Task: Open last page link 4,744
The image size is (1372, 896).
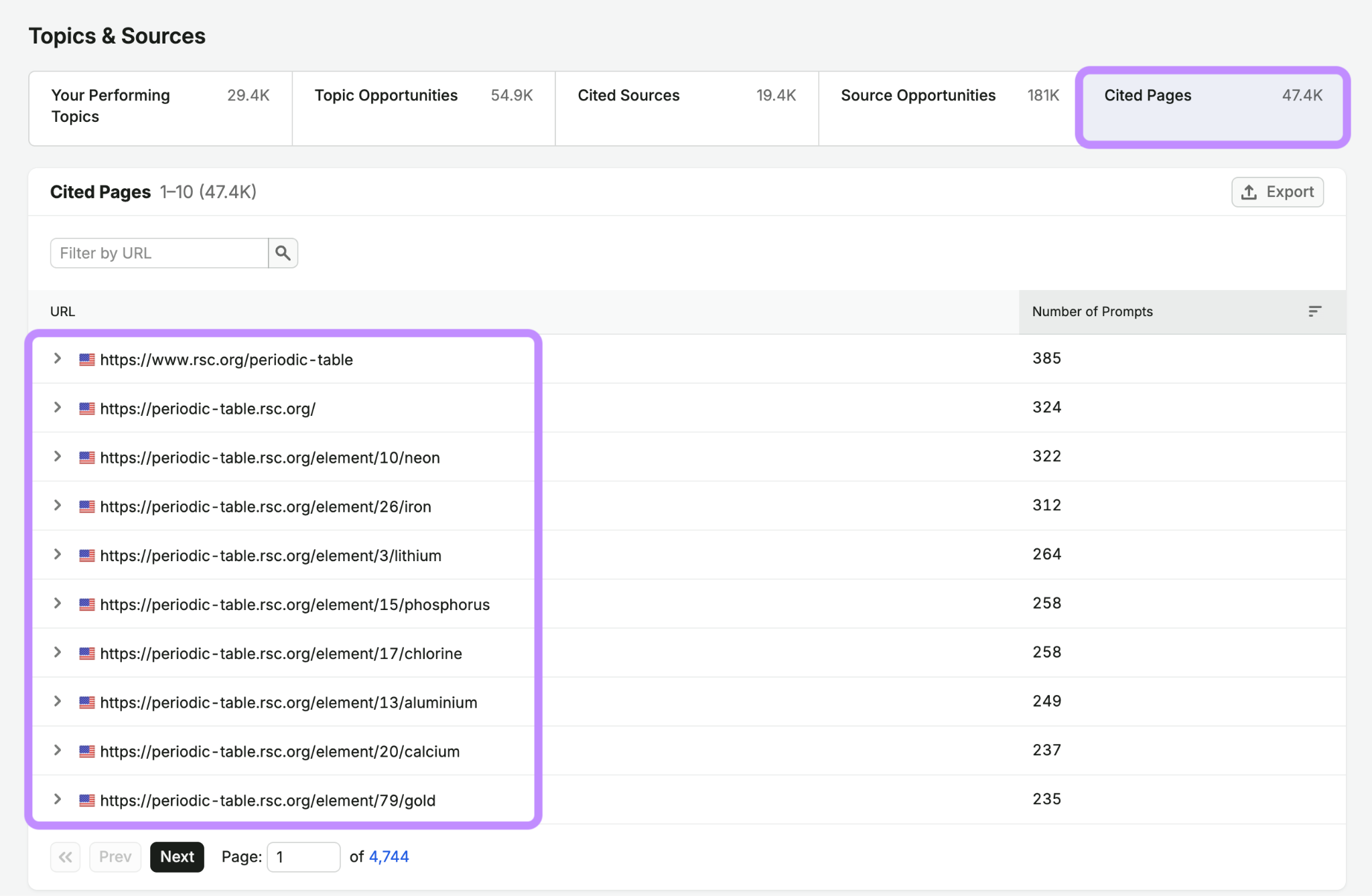Action: (x=389, y=857)
